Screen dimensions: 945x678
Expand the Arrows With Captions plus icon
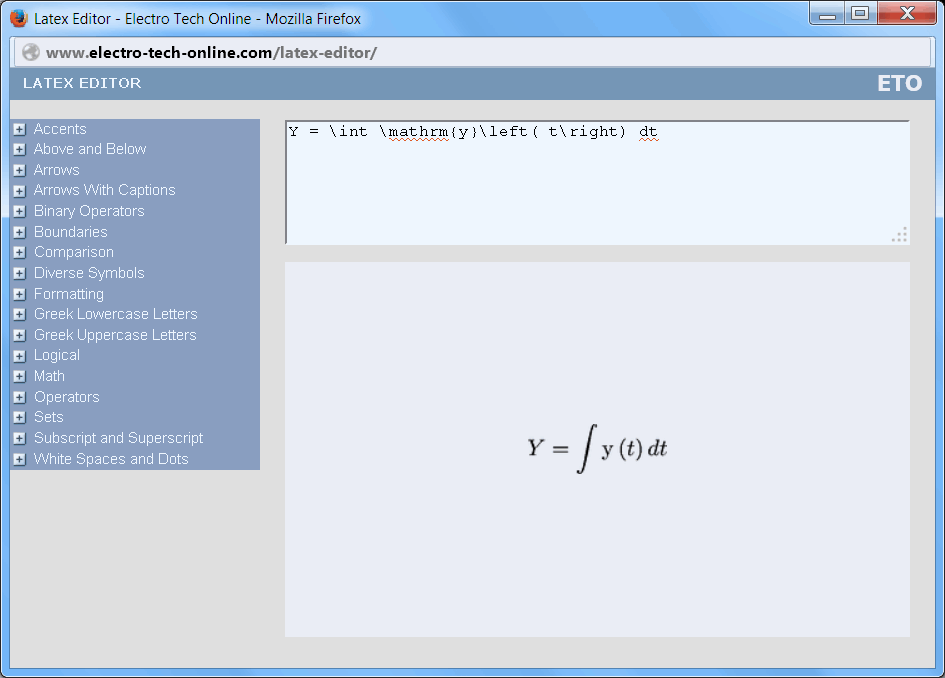click(20, 191)
